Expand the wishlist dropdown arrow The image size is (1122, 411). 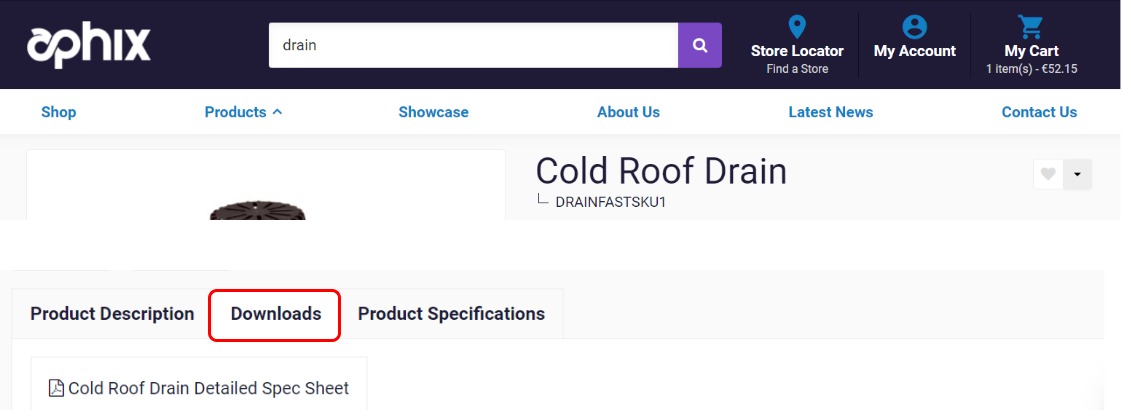click(1077, 174)
